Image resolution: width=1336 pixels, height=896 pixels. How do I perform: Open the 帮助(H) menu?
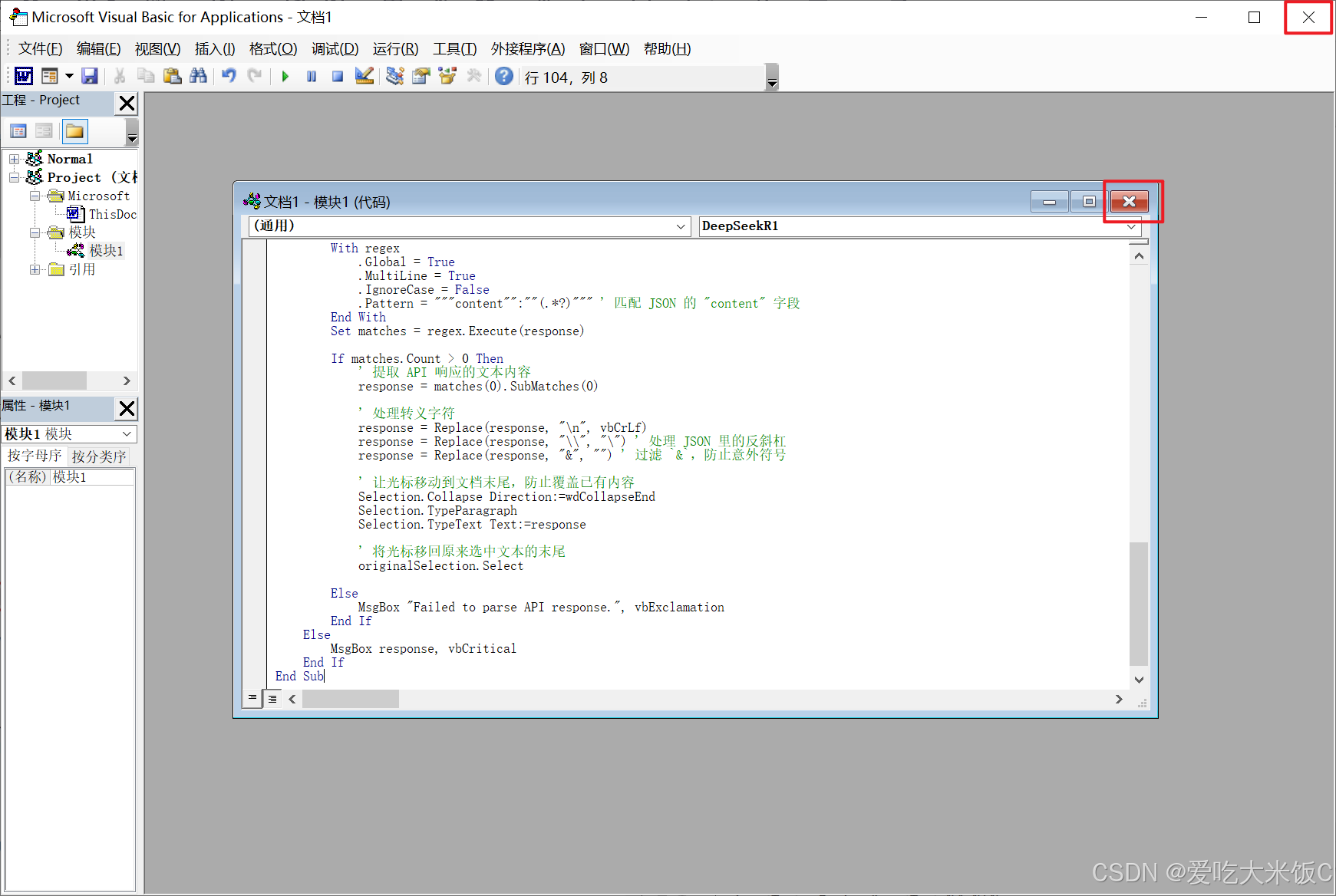click(667, 49)
